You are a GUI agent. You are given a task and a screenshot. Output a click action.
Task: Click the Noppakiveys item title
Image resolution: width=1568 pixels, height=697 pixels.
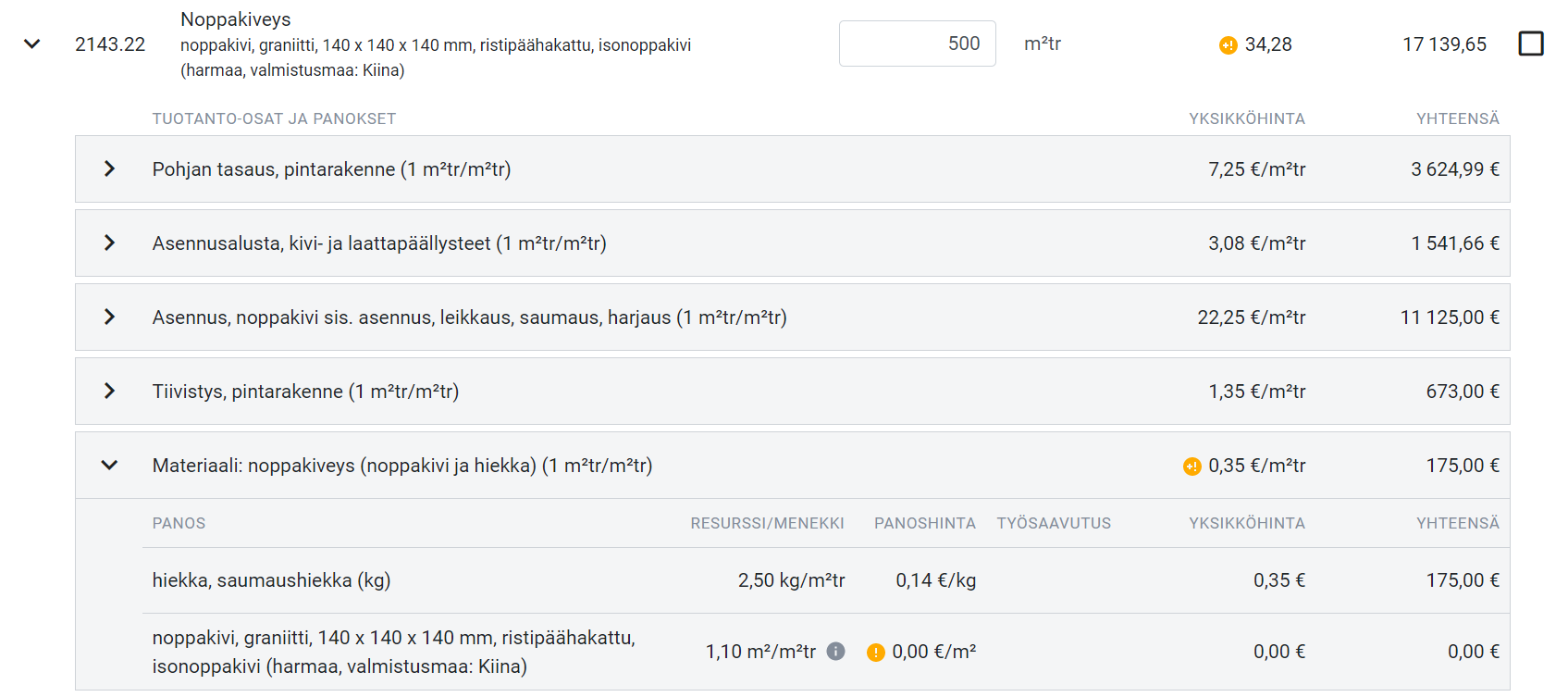point(235,19)
